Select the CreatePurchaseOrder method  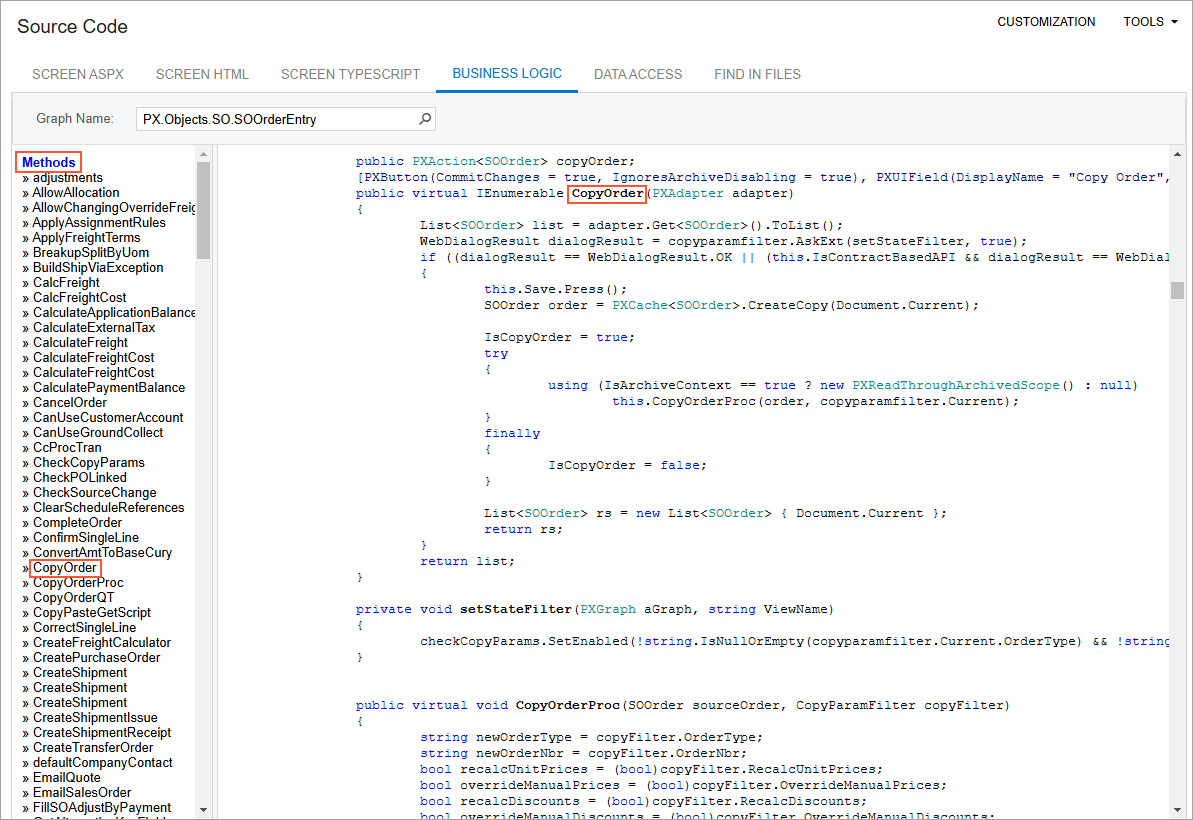[96, 658]
